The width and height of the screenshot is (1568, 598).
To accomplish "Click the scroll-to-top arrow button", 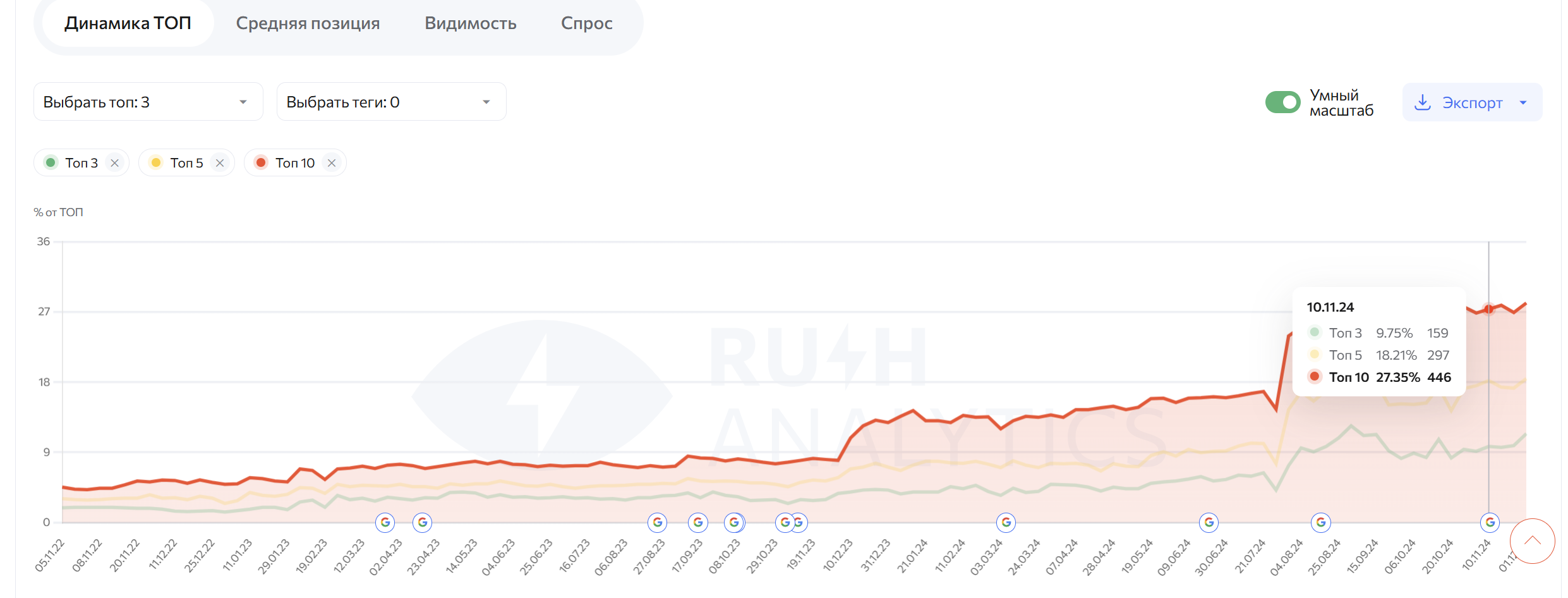I will click(x=1532, y=541).
